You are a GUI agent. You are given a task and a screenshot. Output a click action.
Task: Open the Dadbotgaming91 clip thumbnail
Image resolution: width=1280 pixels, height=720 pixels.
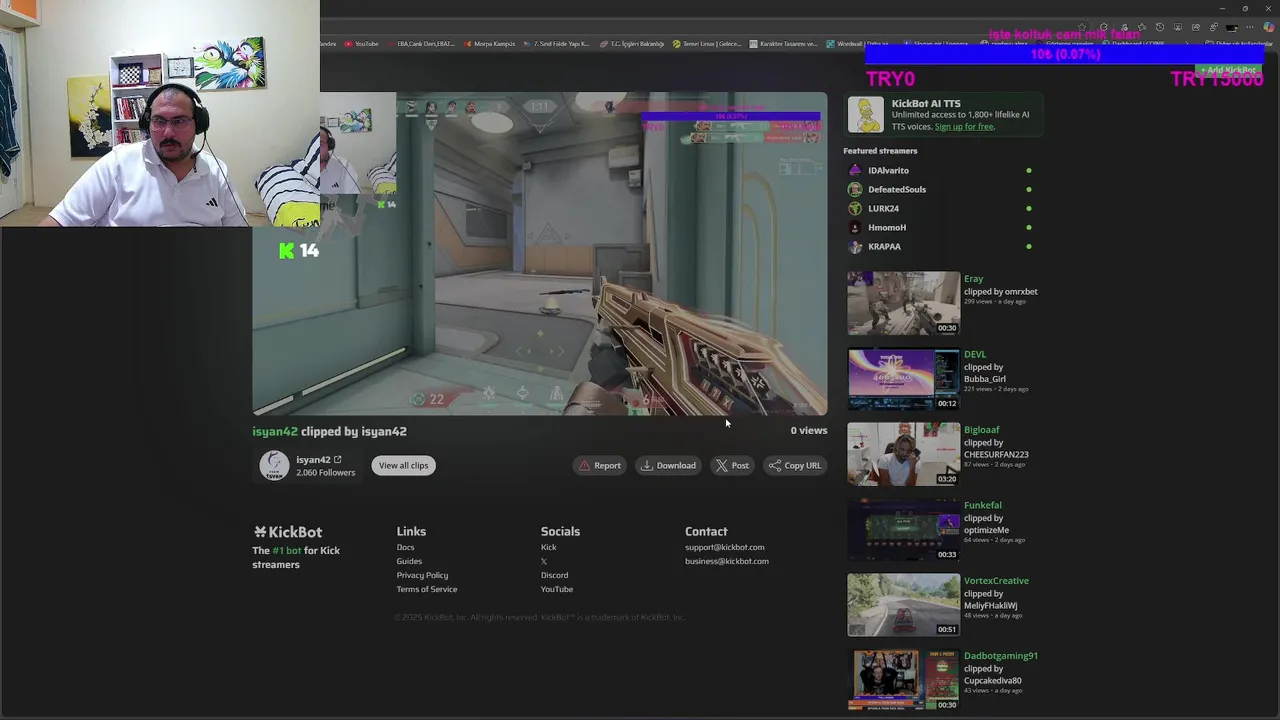tap(903, 680)
